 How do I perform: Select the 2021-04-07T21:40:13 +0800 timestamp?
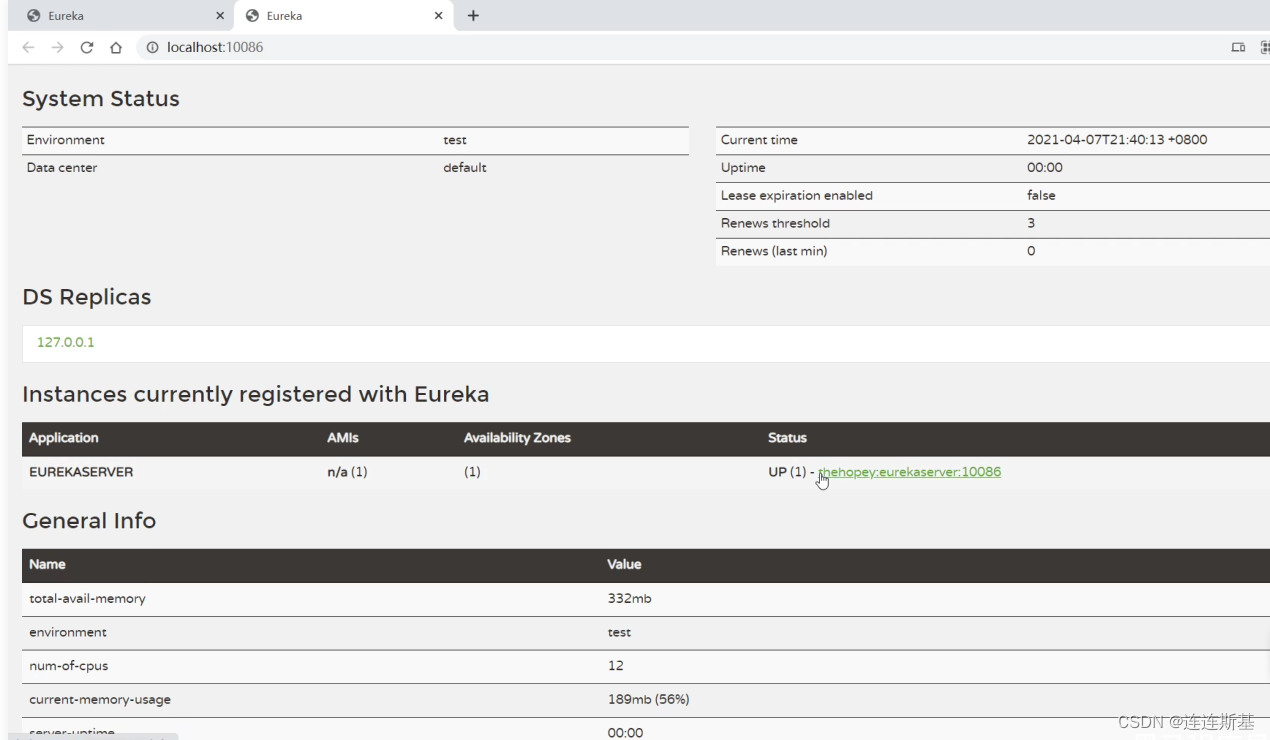coord(1117,140)
